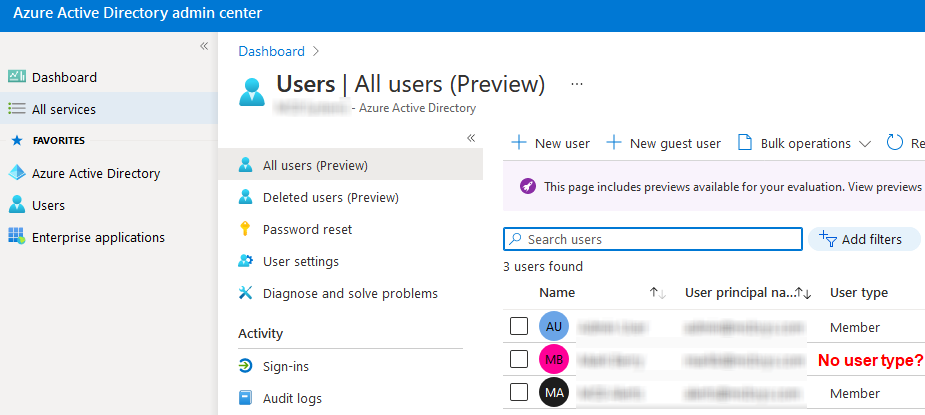Click the Azure Active Directory pyramid icon
The height and width of the screenshot is (415, 925).
(17, 173)
